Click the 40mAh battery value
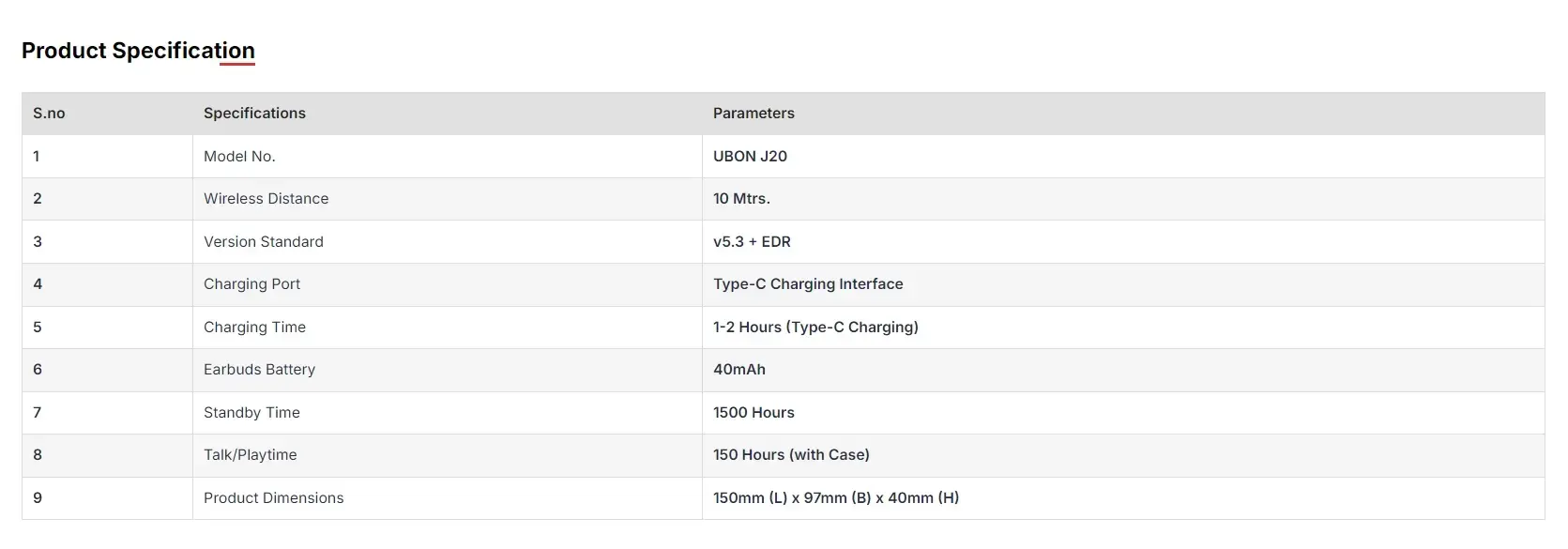Viewport: 1568px width, 549px height. click(x=739, y=370)
